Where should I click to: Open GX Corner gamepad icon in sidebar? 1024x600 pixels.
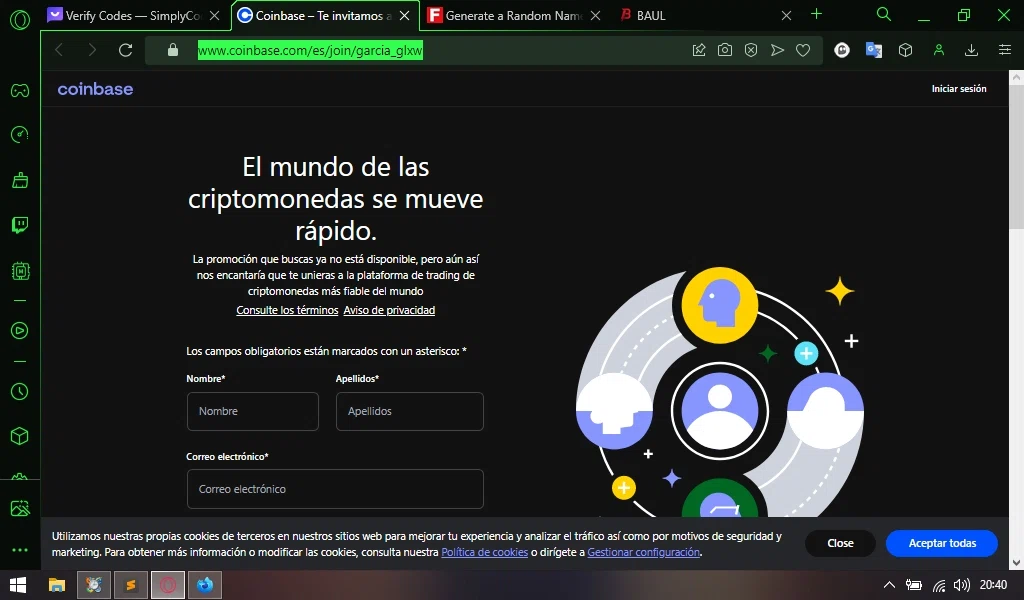pyautogui.click(x=20, y=90)
